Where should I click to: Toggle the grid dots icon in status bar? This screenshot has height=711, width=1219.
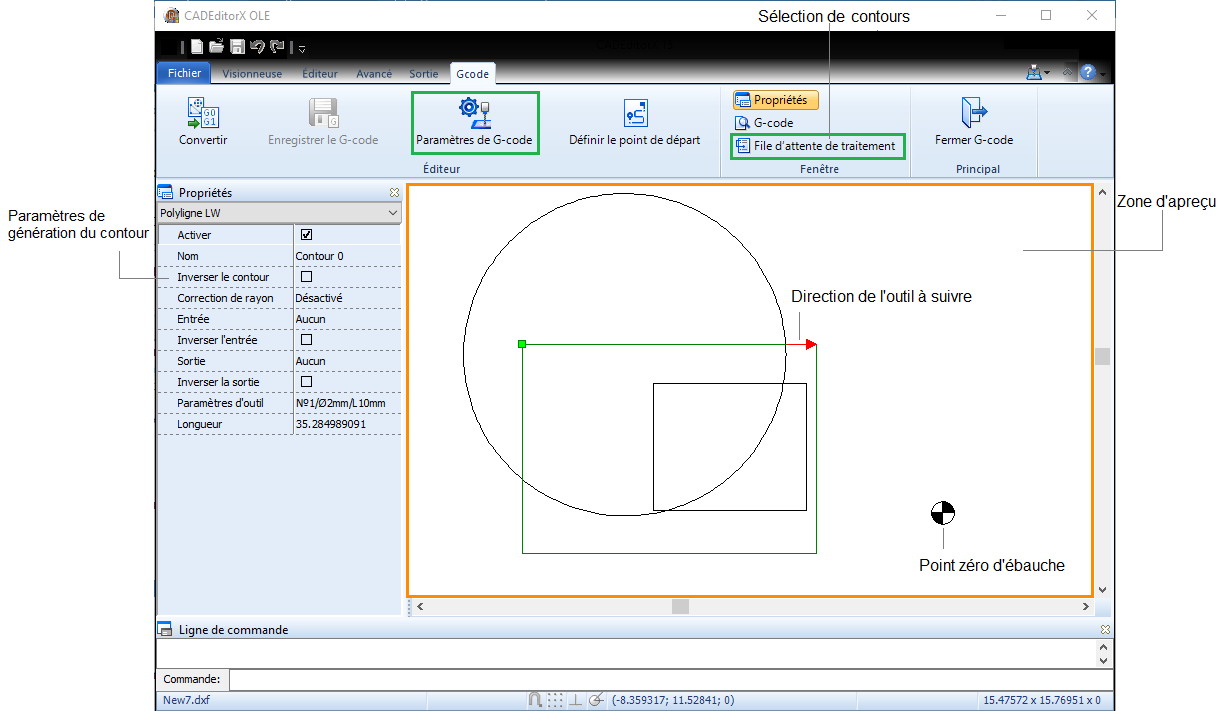[x=555, y=700]
